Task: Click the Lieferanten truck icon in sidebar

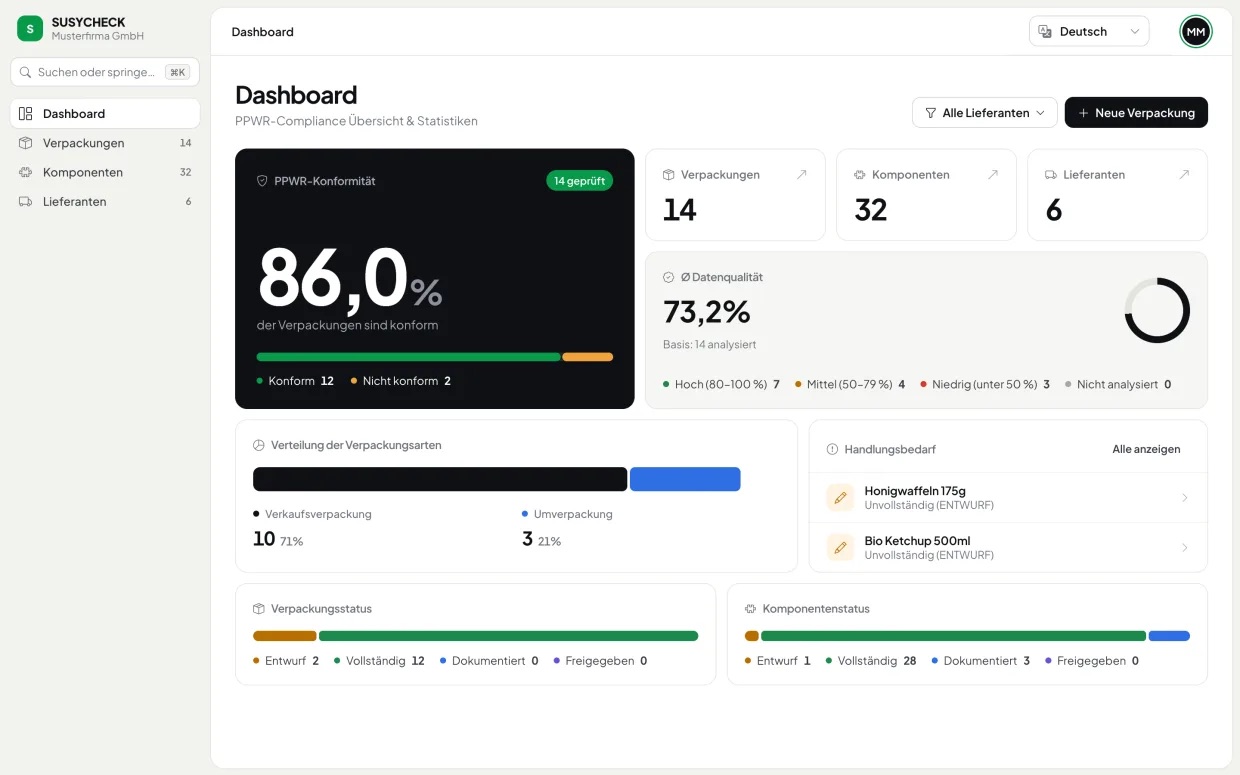Action: click(26, 201)
